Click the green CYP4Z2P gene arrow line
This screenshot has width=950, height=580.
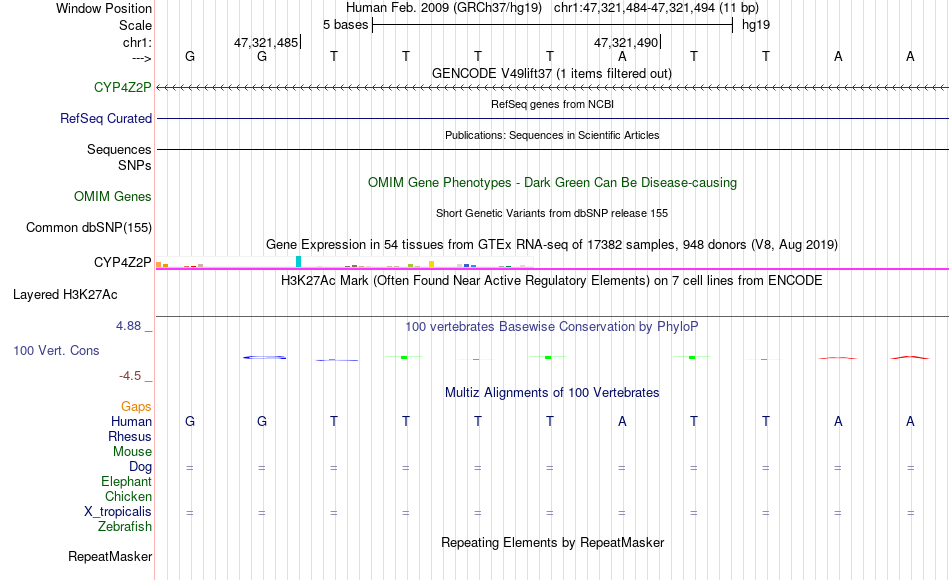point(552,88)
